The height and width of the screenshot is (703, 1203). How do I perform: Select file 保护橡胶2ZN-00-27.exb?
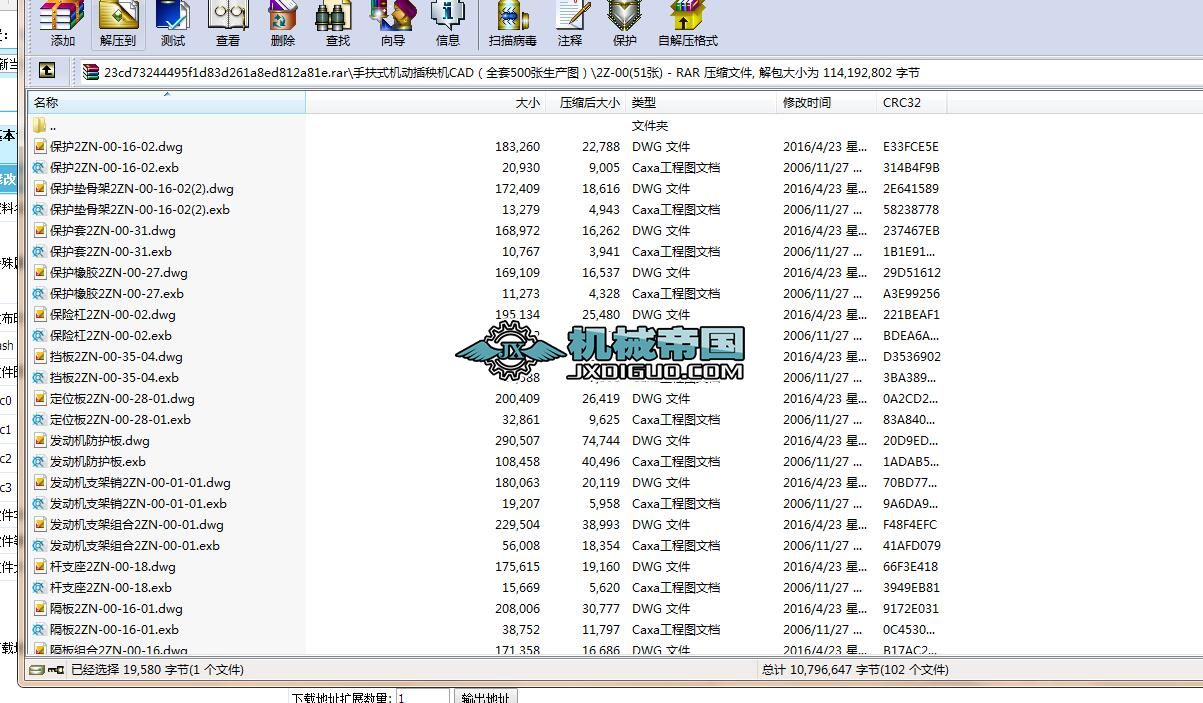pyautogui.click(x=116, y=293)
